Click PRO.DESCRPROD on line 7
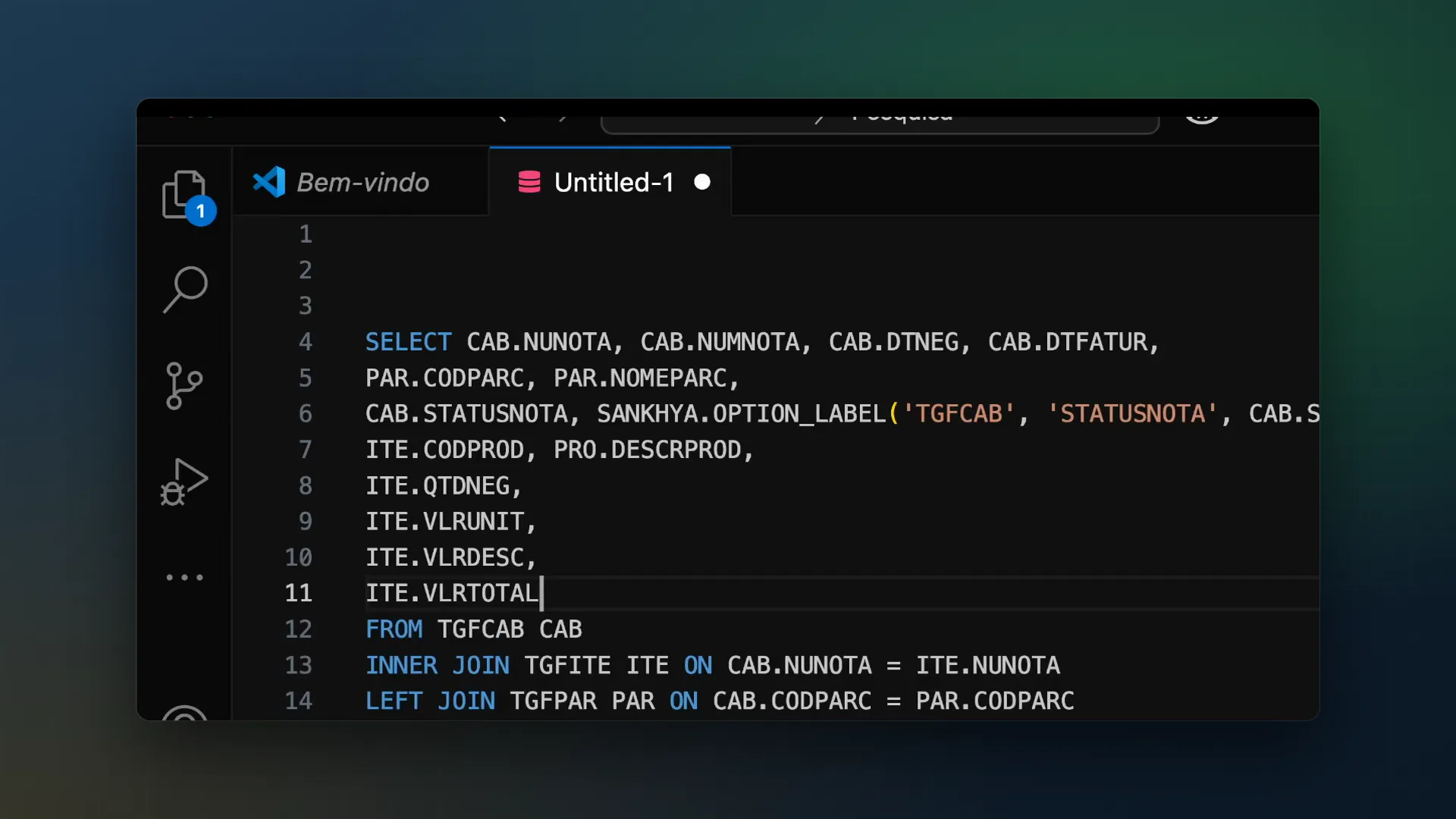This screenshot has width=1456, height=819. click(x=647, y=450)
